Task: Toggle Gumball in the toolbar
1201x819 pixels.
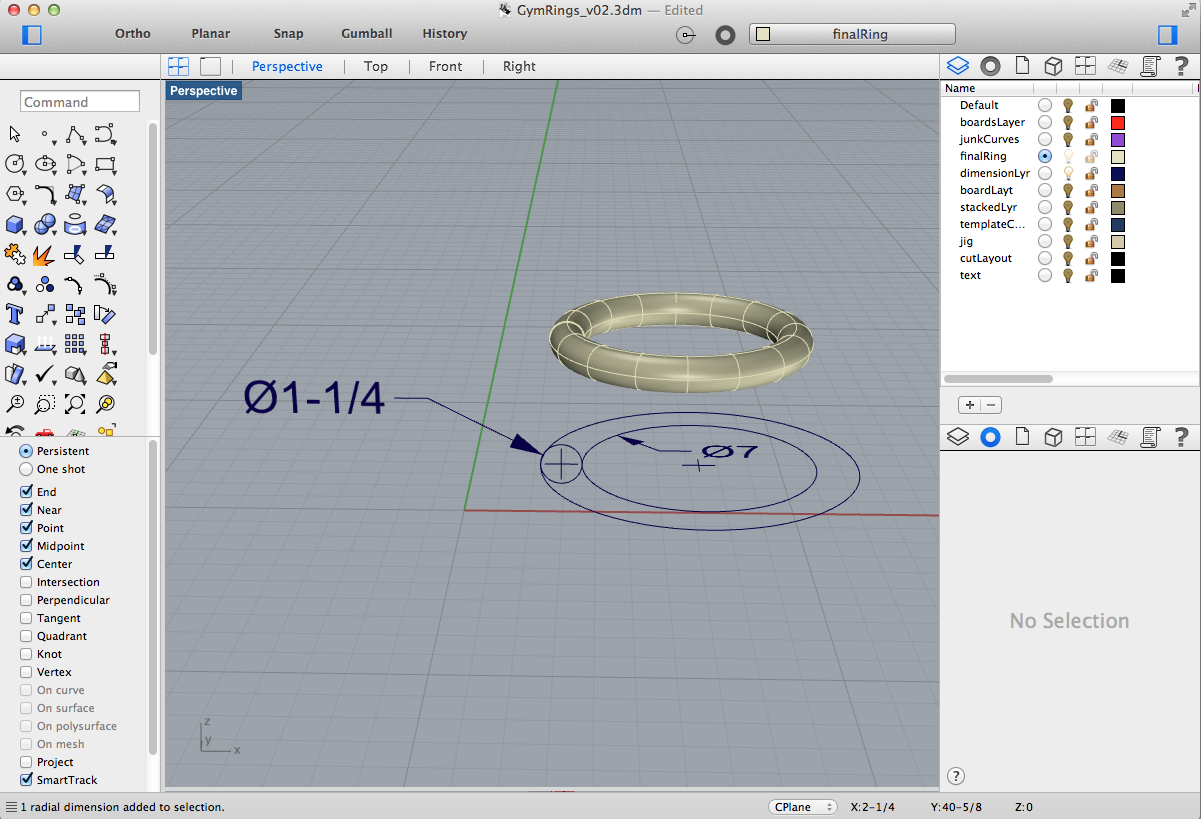Action: pos(366,33)
